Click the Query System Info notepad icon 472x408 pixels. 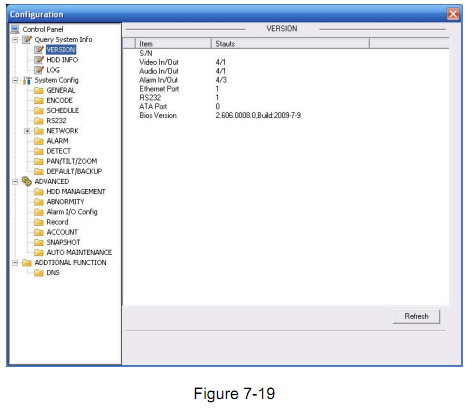coord(27,39)
